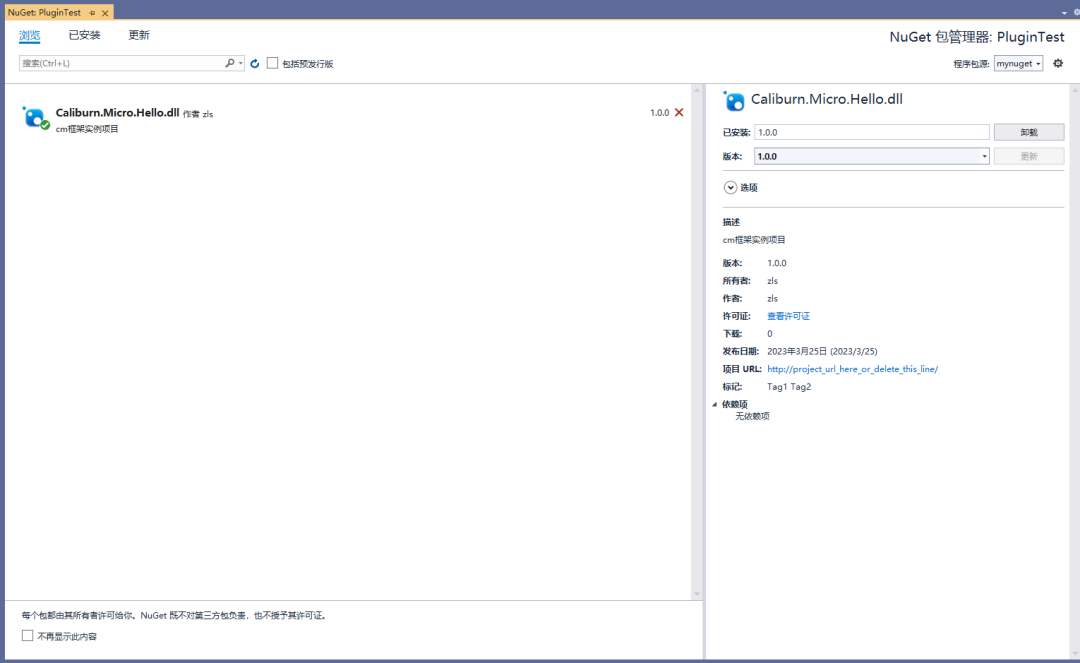Check 不再显示此内容 checkbox

pos(28,635)
